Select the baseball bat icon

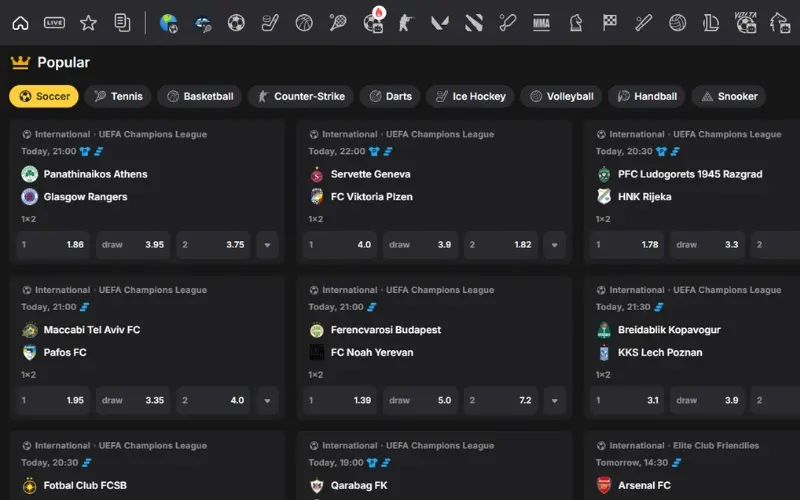(643, 23)
